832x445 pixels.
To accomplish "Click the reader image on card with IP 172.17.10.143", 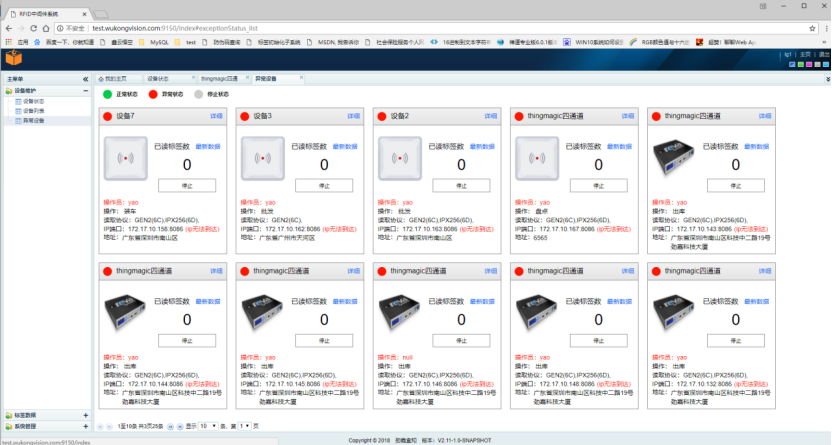I will (x=674, y=156).
